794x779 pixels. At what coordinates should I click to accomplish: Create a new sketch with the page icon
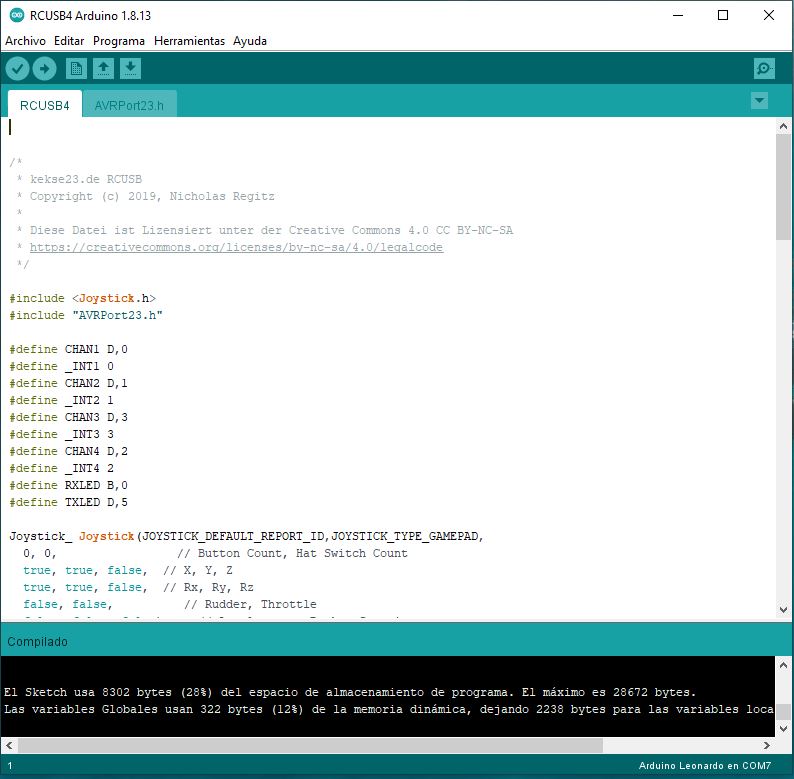tap(76, 68)
